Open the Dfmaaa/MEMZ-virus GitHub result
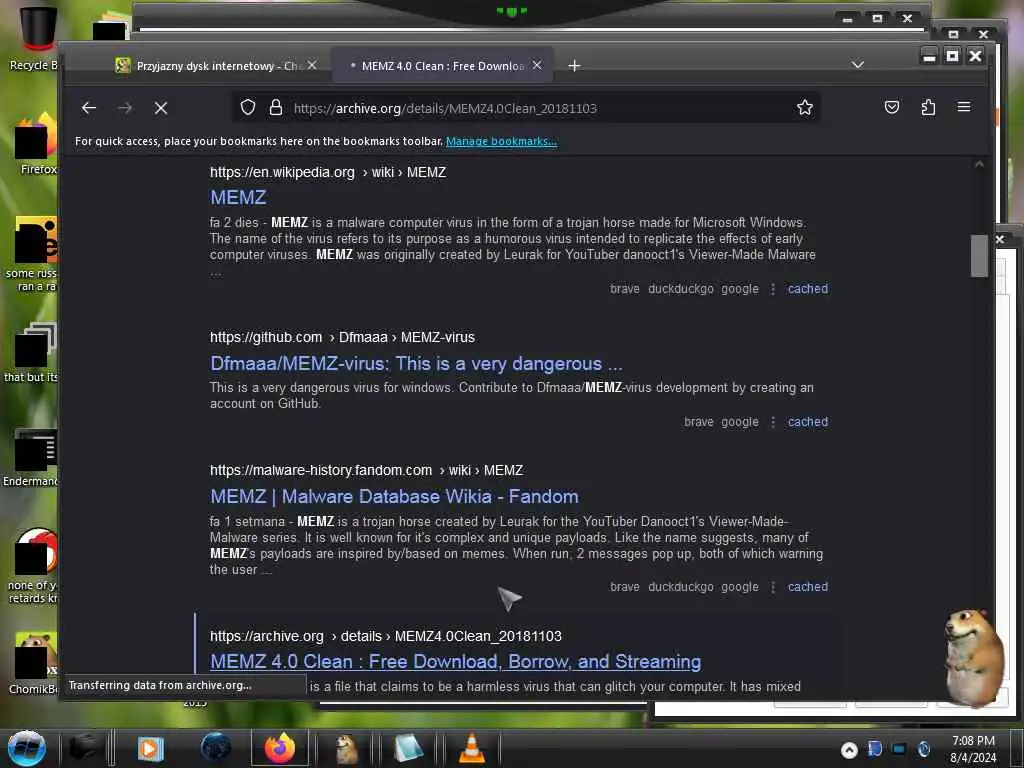Image resolution: width=1024 pixels, height=768 pixels. 416,363
